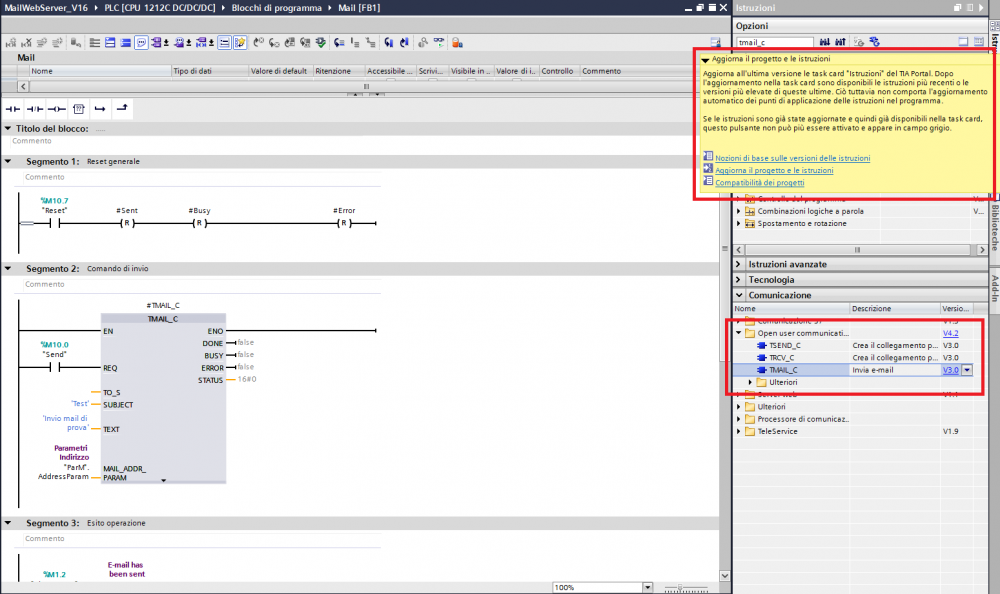Open link Compatibilità dei progetti
Viewport: 1000px width, 594px height.
point(759,183)
